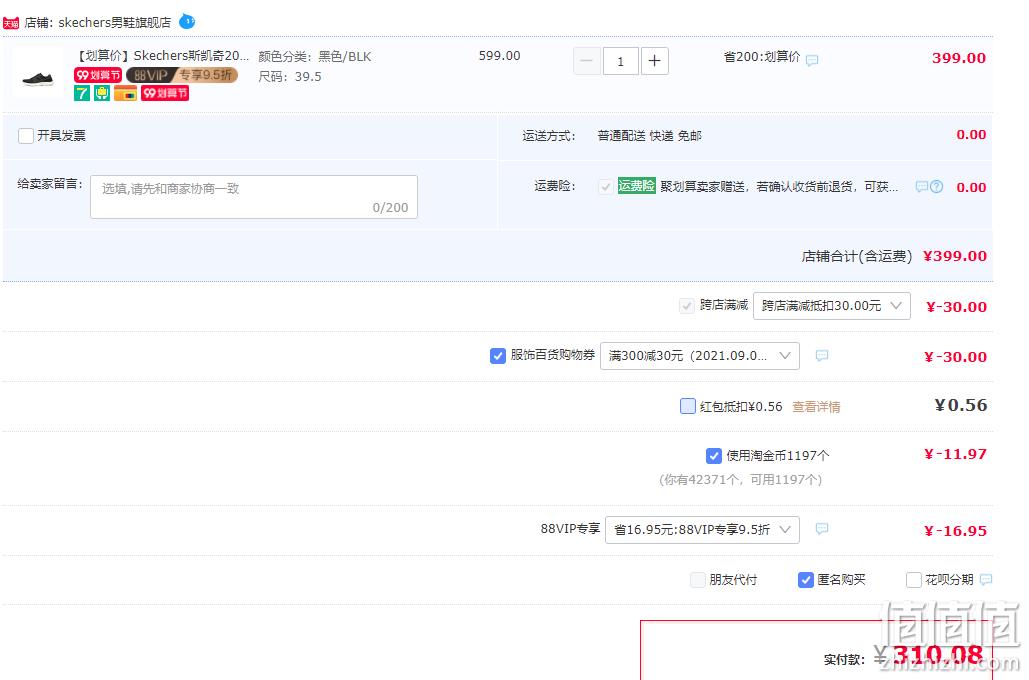Open the 查看详情 link for red packet
Image resolution: width=1029 pixels, height=680 pixels.
click(x=816, y=407)
